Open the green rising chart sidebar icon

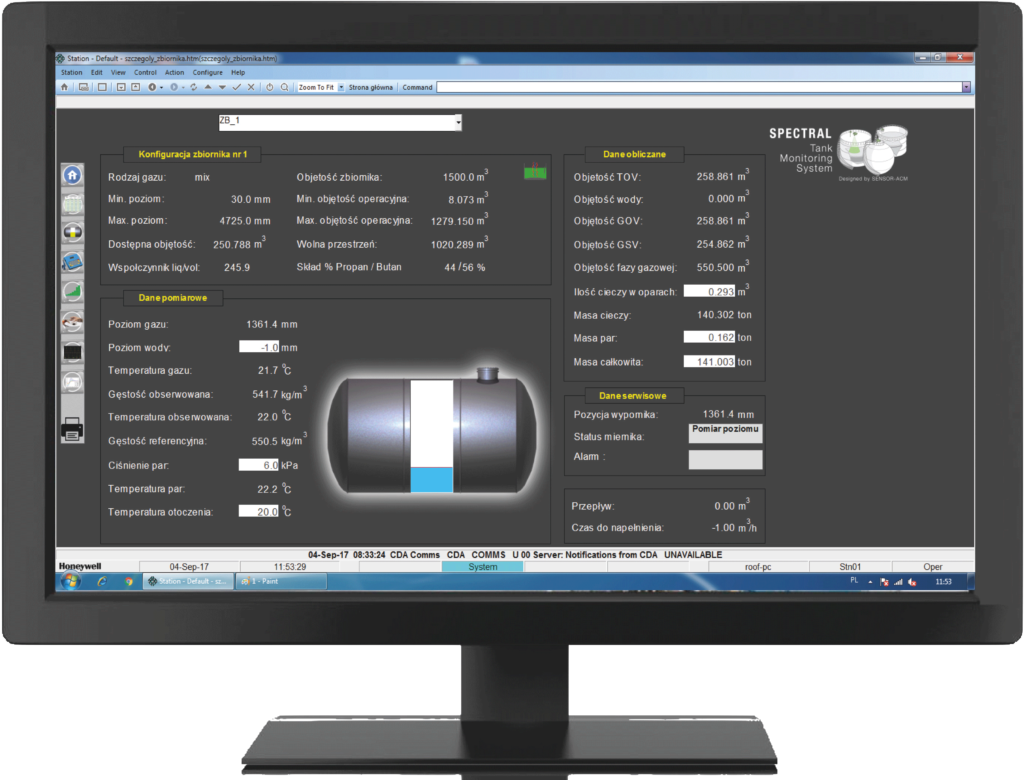72,291
